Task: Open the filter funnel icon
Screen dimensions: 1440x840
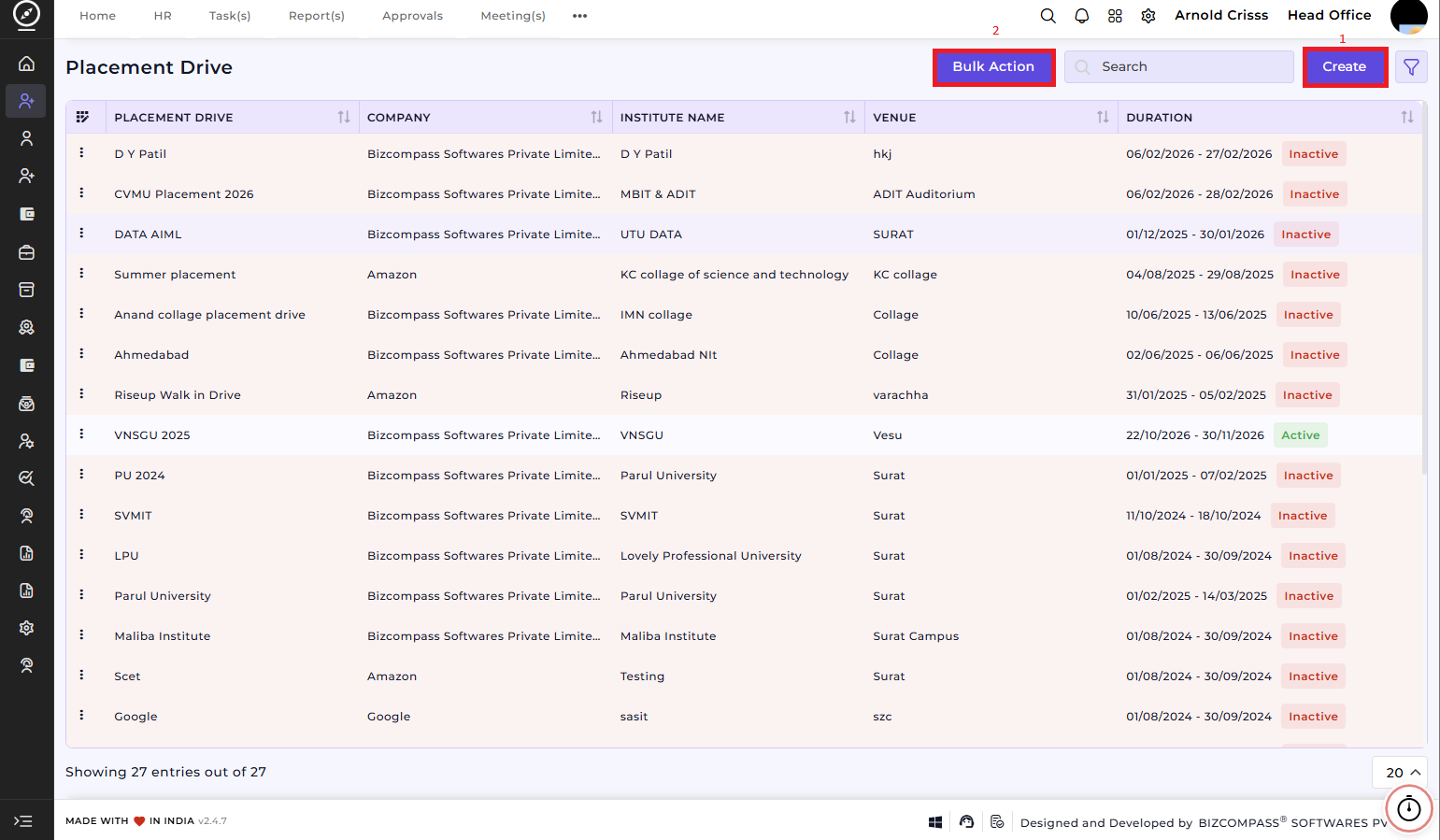Action: click(1411, 67)
